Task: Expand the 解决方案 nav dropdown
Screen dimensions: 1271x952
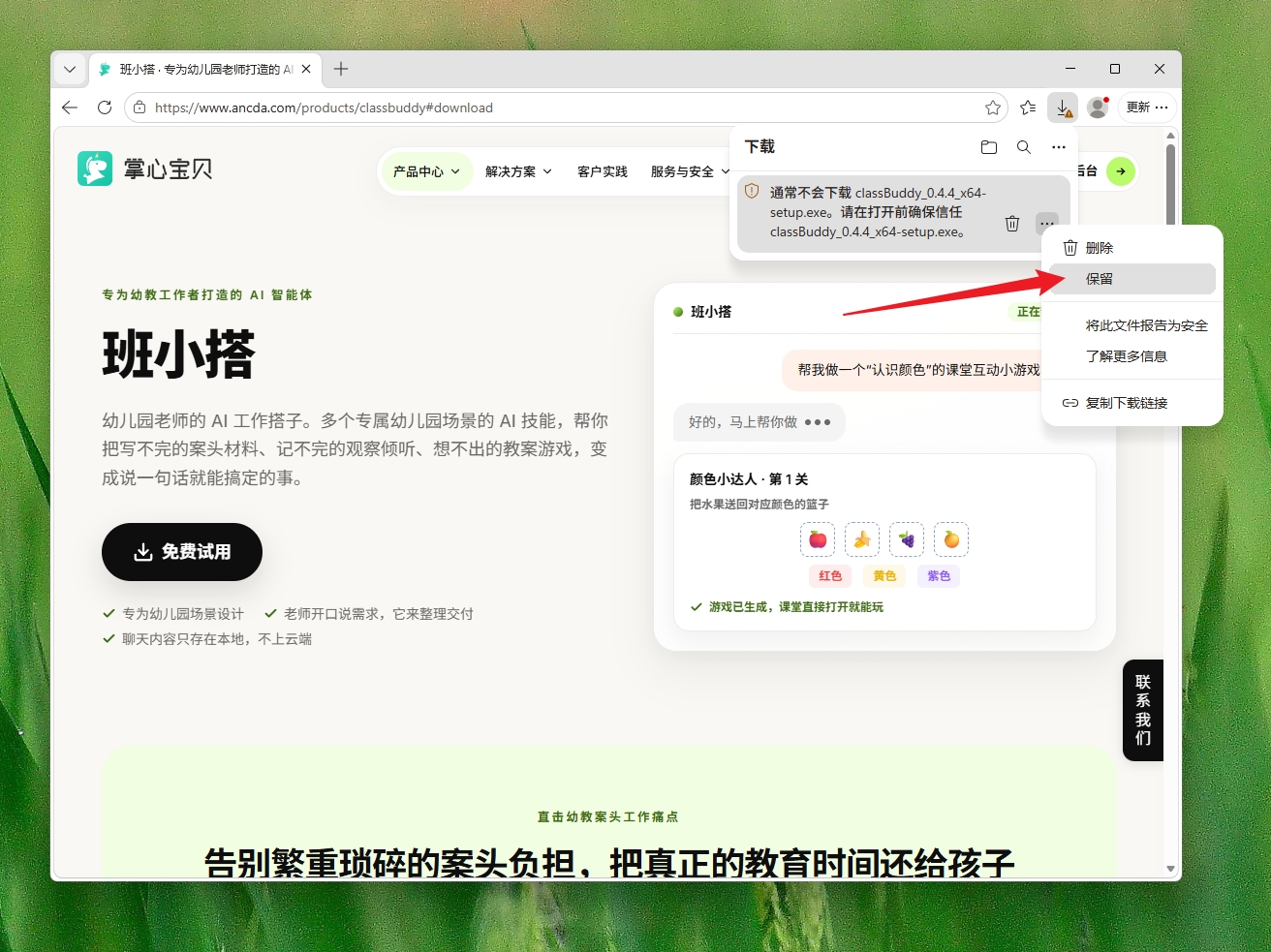Action: pos(518,171)
